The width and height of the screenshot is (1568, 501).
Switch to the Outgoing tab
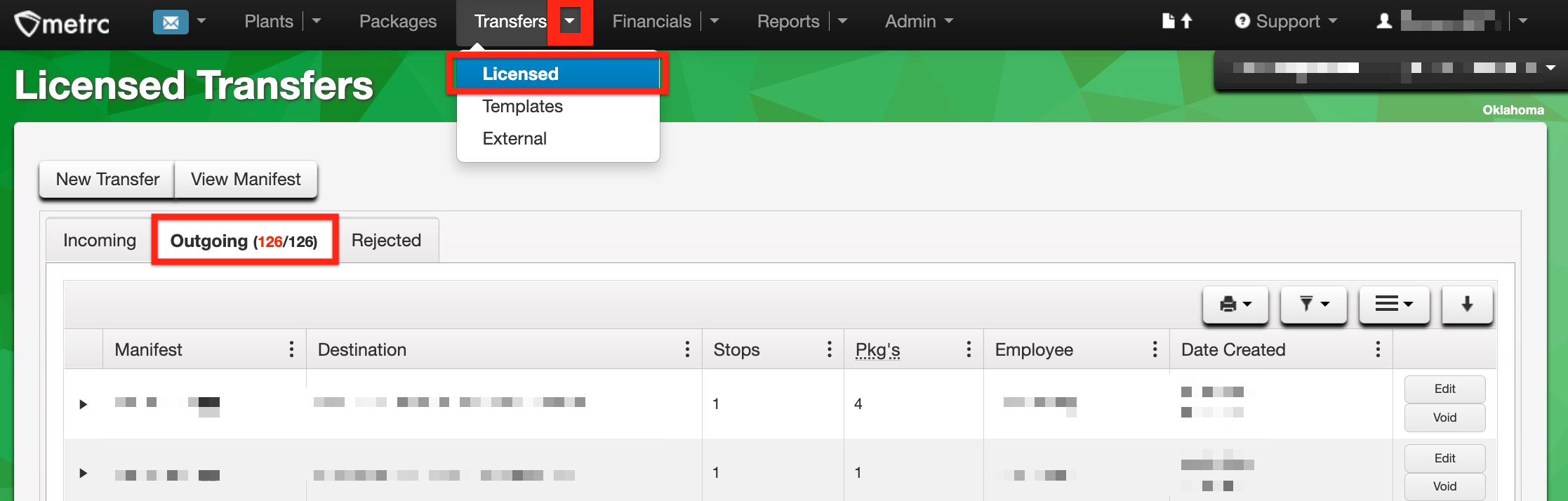(x=244, y=241)
